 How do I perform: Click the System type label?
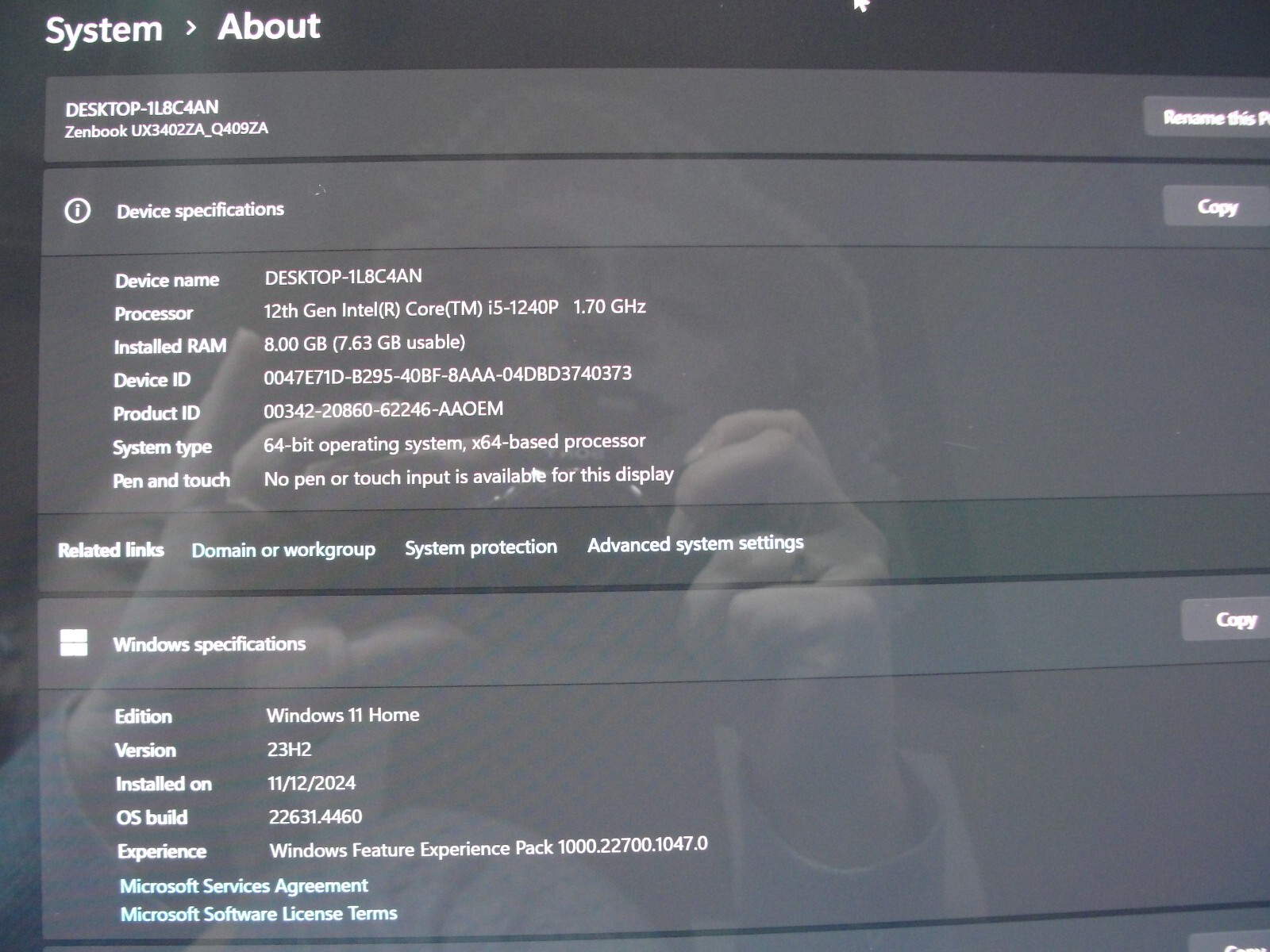[x=162, y=447]
